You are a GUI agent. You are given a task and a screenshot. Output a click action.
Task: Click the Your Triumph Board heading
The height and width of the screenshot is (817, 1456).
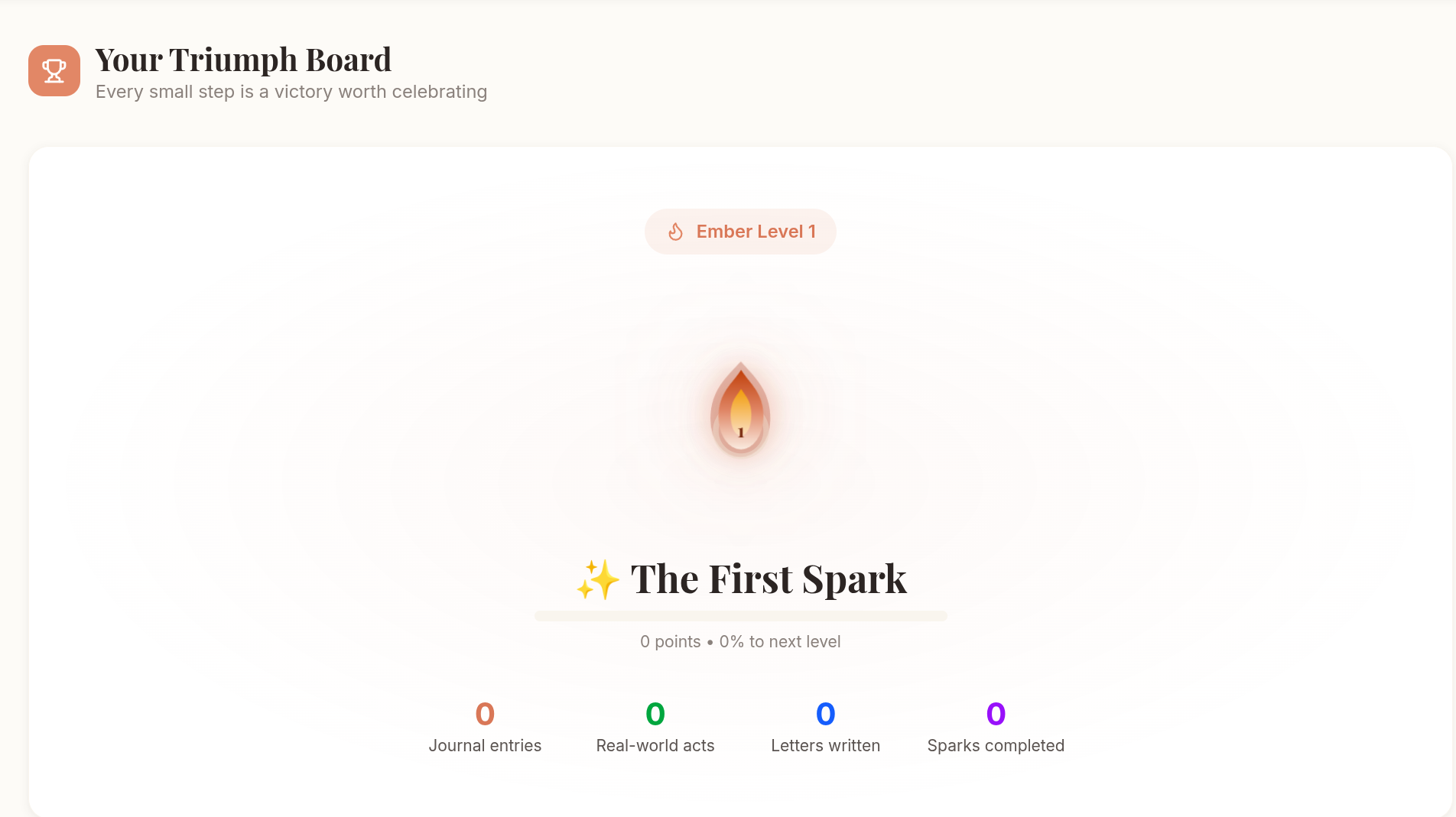tap(243, 60)
